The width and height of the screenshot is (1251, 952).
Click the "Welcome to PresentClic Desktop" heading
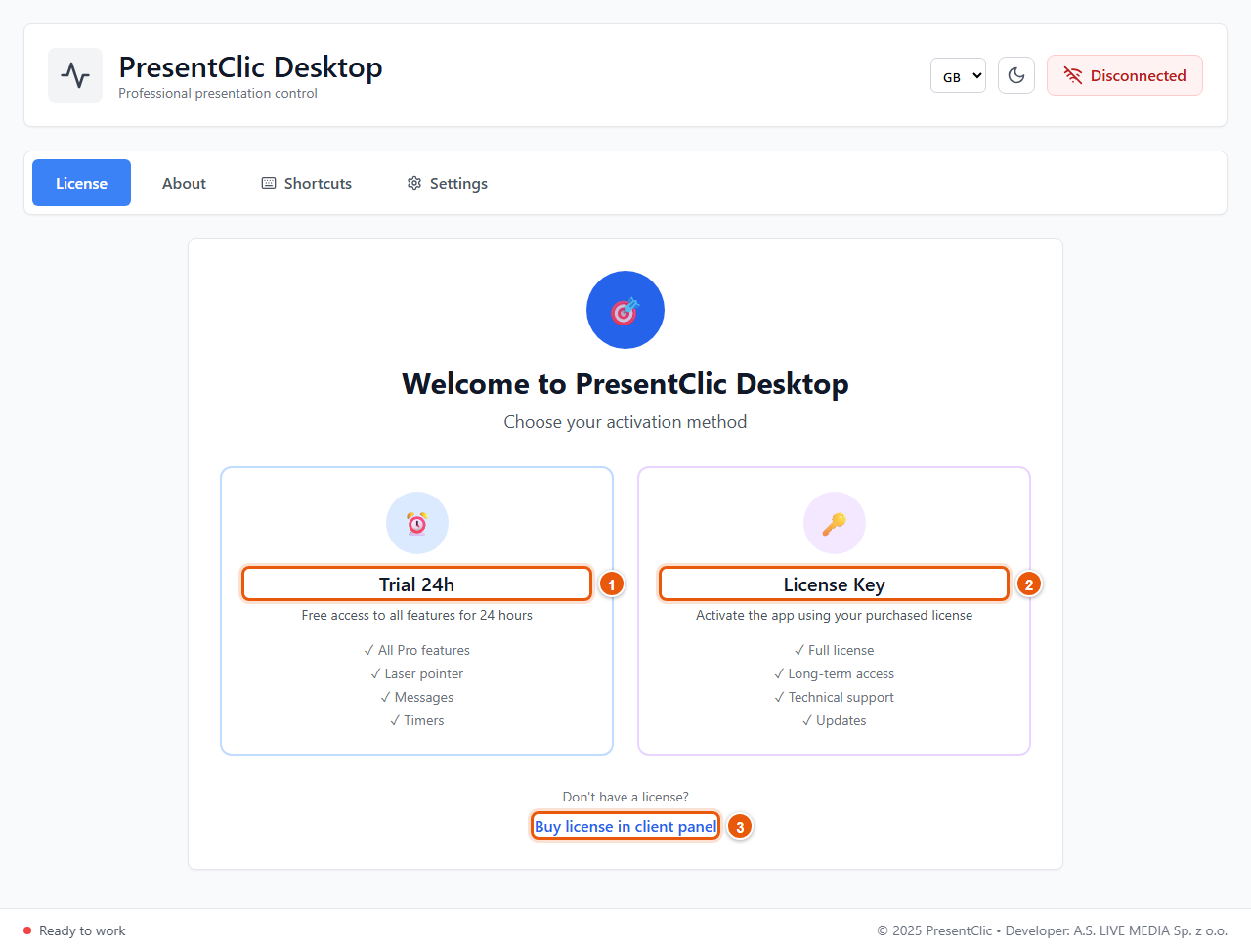(x=625, y=384)
